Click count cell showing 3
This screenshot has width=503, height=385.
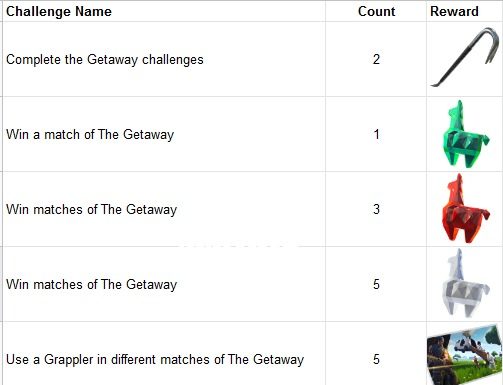[376, 209]
